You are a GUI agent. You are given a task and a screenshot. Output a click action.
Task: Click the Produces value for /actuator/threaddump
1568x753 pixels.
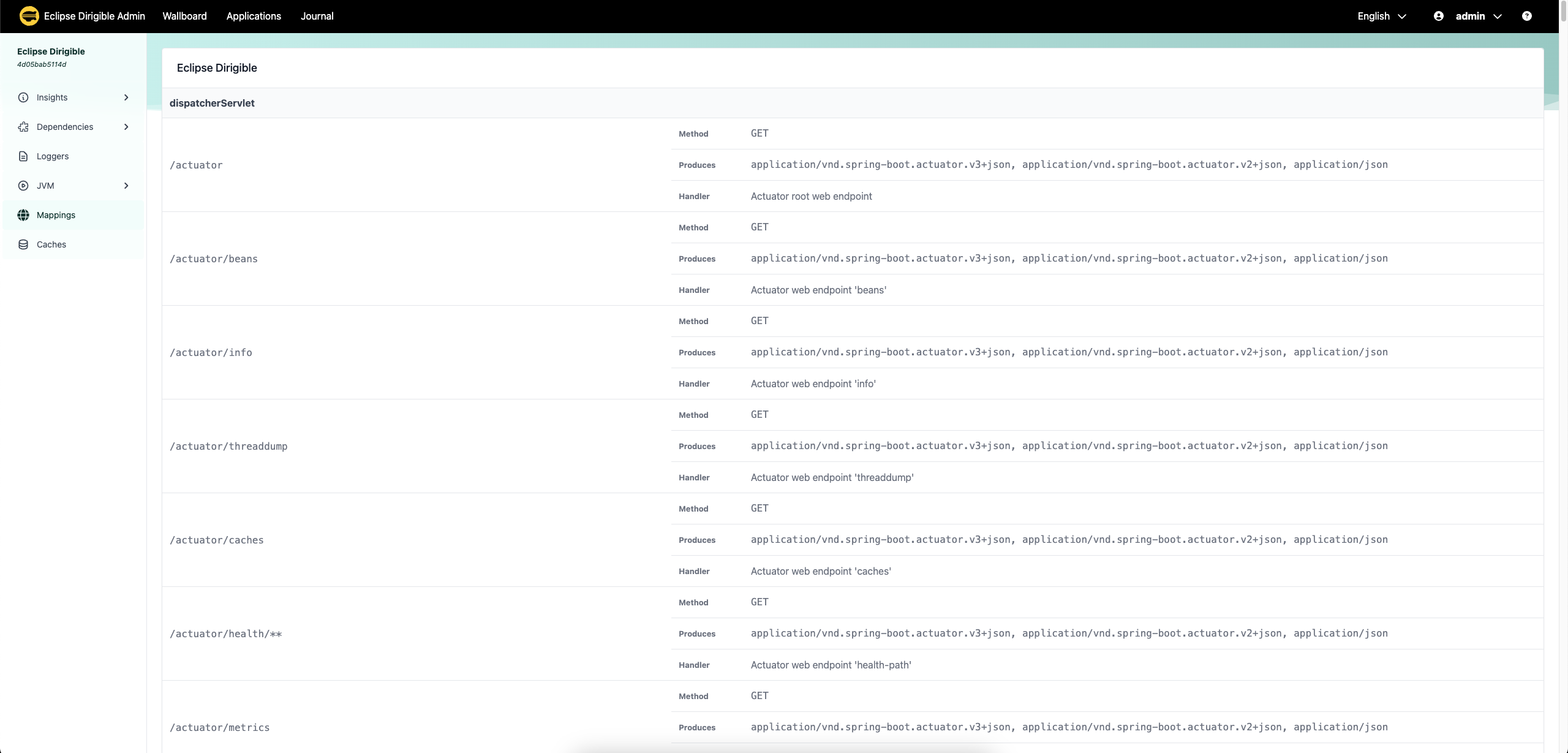[1069, 446]
